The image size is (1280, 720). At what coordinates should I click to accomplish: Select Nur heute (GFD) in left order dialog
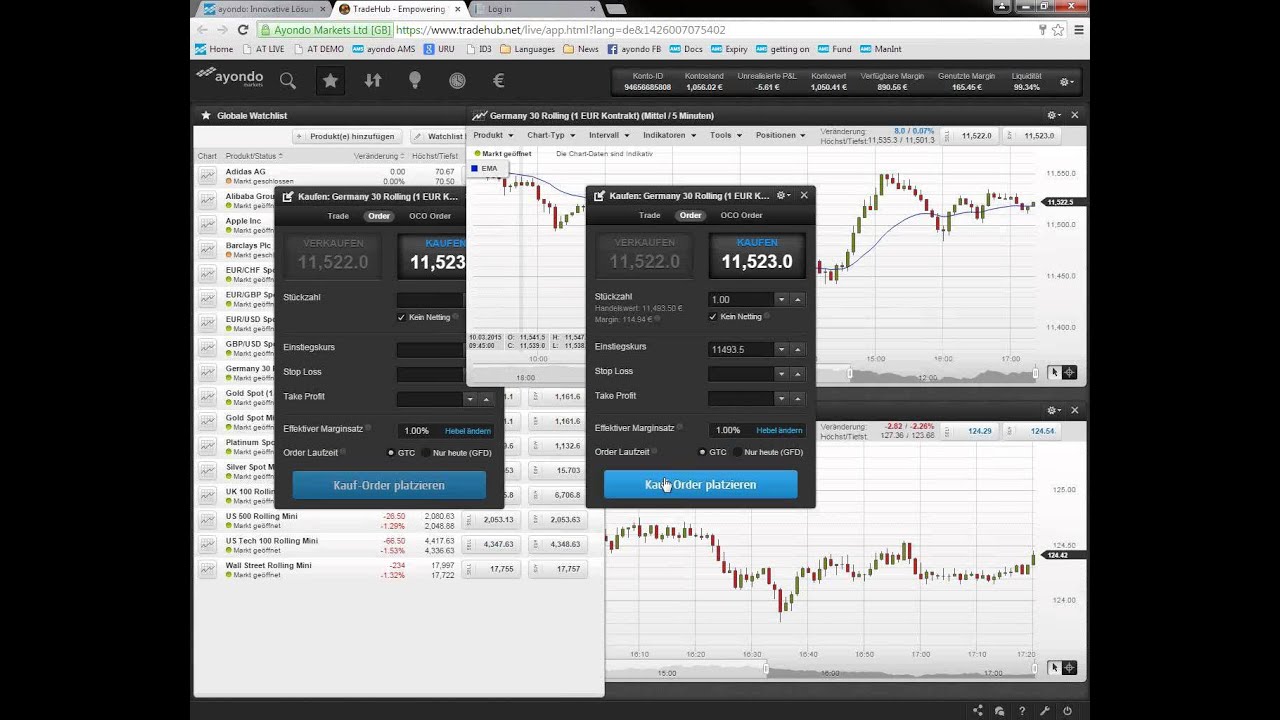pos(425,453)
